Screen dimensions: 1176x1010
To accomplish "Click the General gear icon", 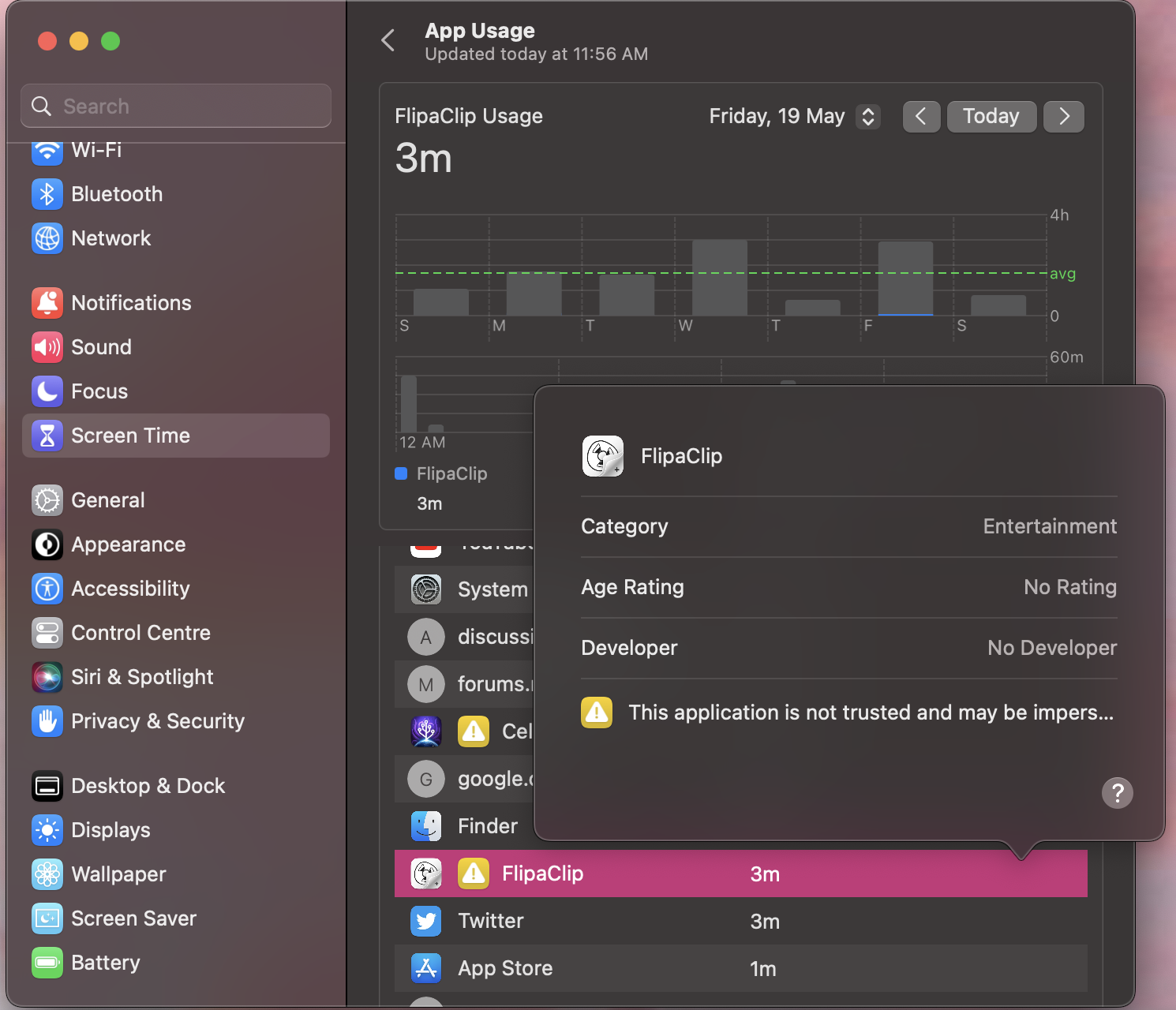I will click(47, 500).
